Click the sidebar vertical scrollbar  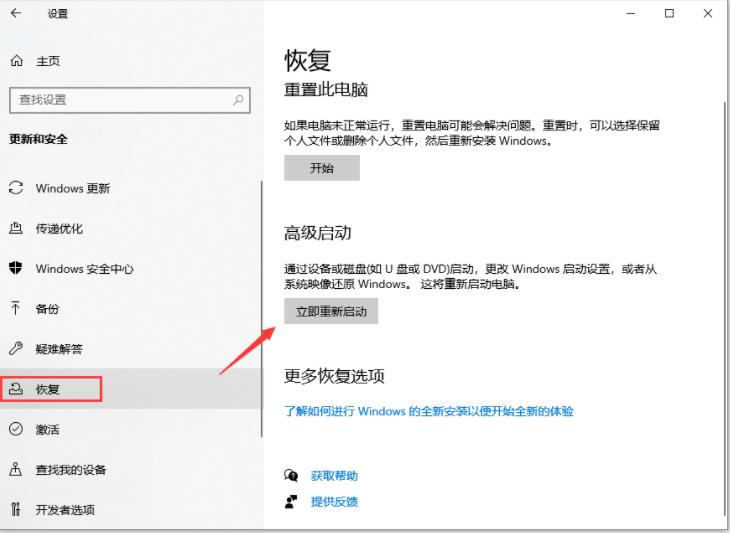[x=262, y=309]
